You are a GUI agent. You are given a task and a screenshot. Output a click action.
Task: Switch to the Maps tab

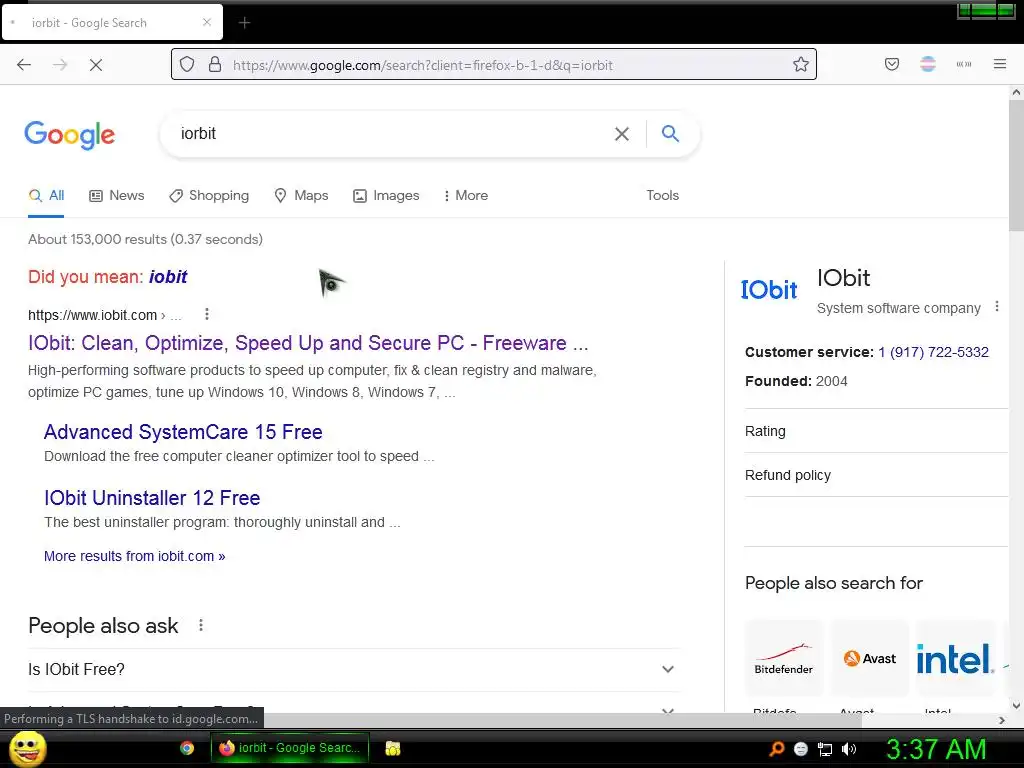pos(301,195)
